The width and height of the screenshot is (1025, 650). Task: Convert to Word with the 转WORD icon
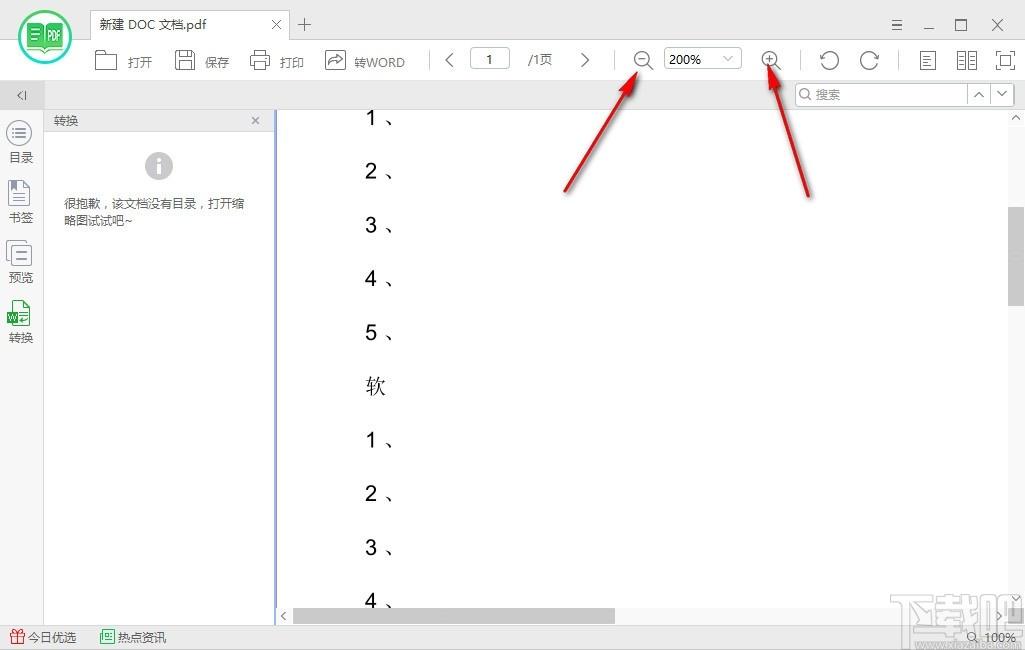335,60
